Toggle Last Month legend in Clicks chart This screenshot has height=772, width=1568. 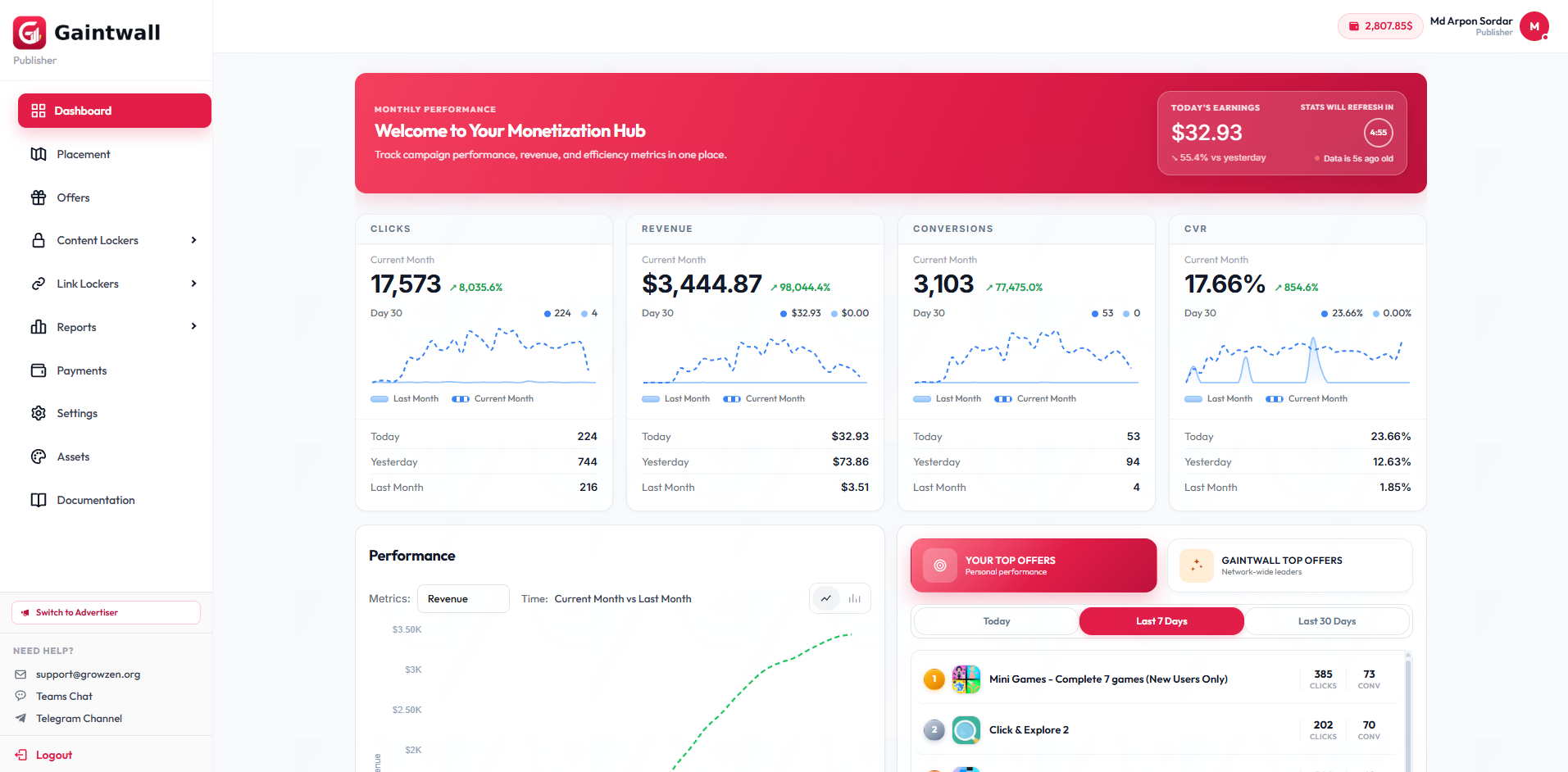click(x=405, y=399)
